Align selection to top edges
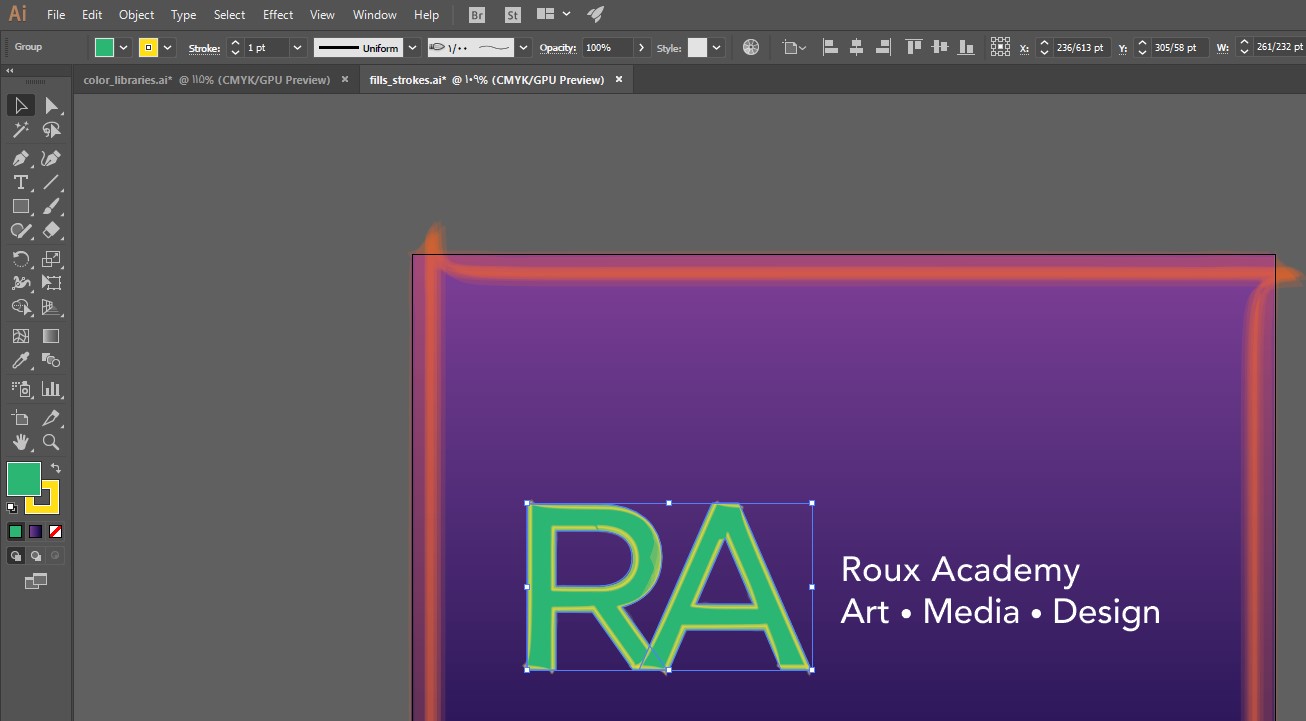This screenshot has width=1306, height=721. tap(913, 47)
